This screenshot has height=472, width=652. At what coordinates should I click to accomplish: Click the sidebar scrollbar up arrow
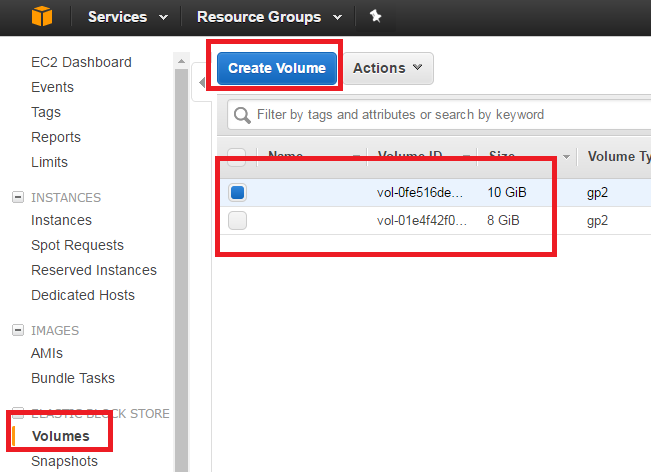(181, 61)
